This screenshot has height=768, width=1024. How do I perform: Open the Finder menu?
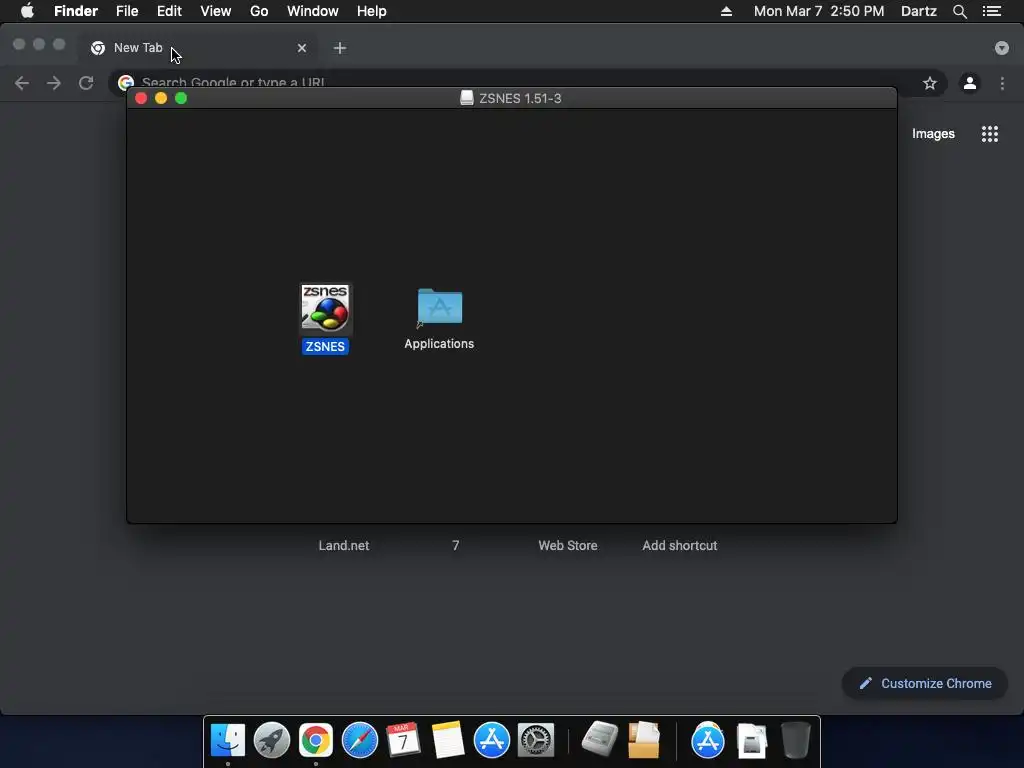pyautogui.click(x=76, y=11)
